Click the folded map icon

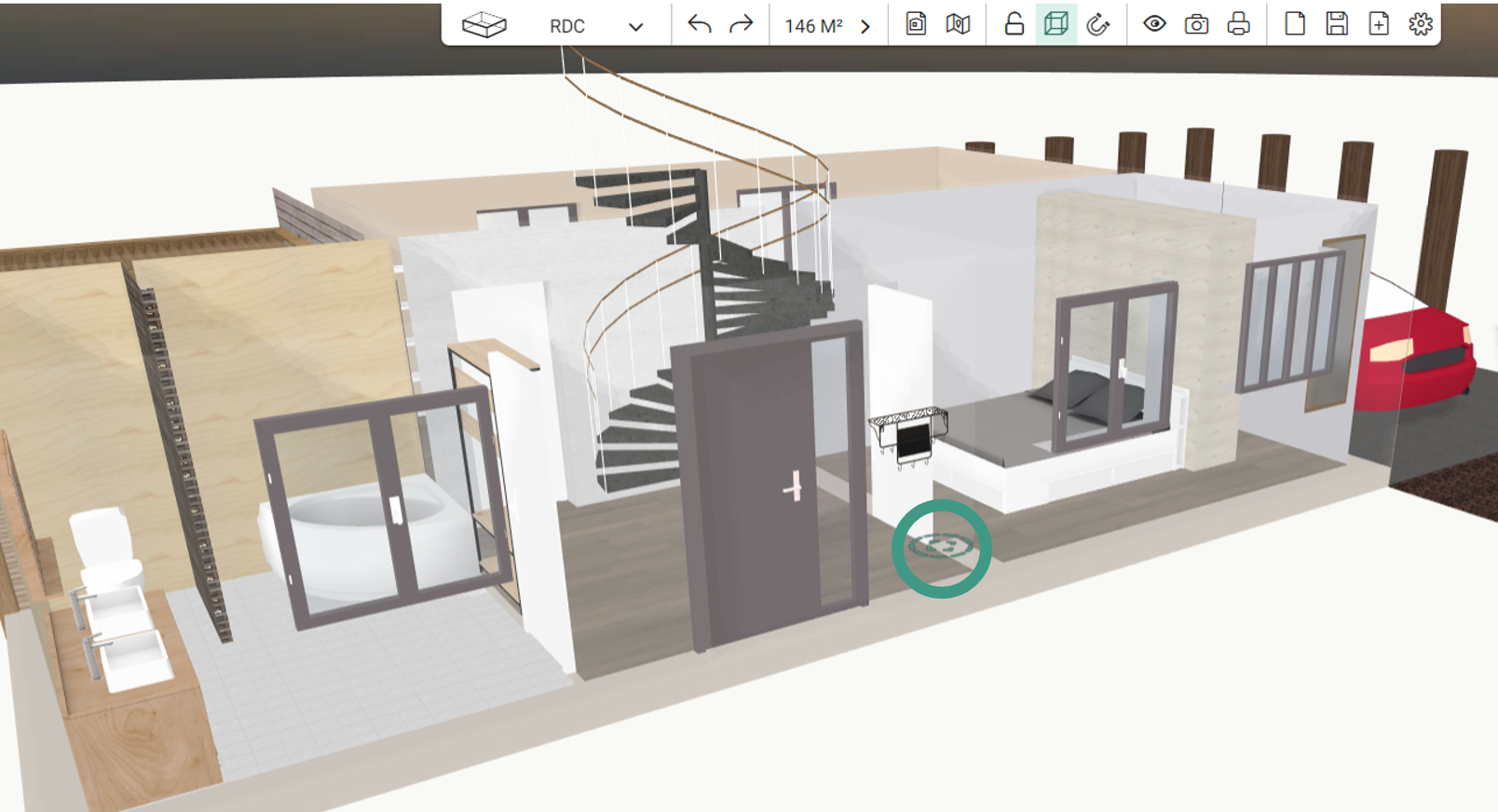click(x=958, y=24)
